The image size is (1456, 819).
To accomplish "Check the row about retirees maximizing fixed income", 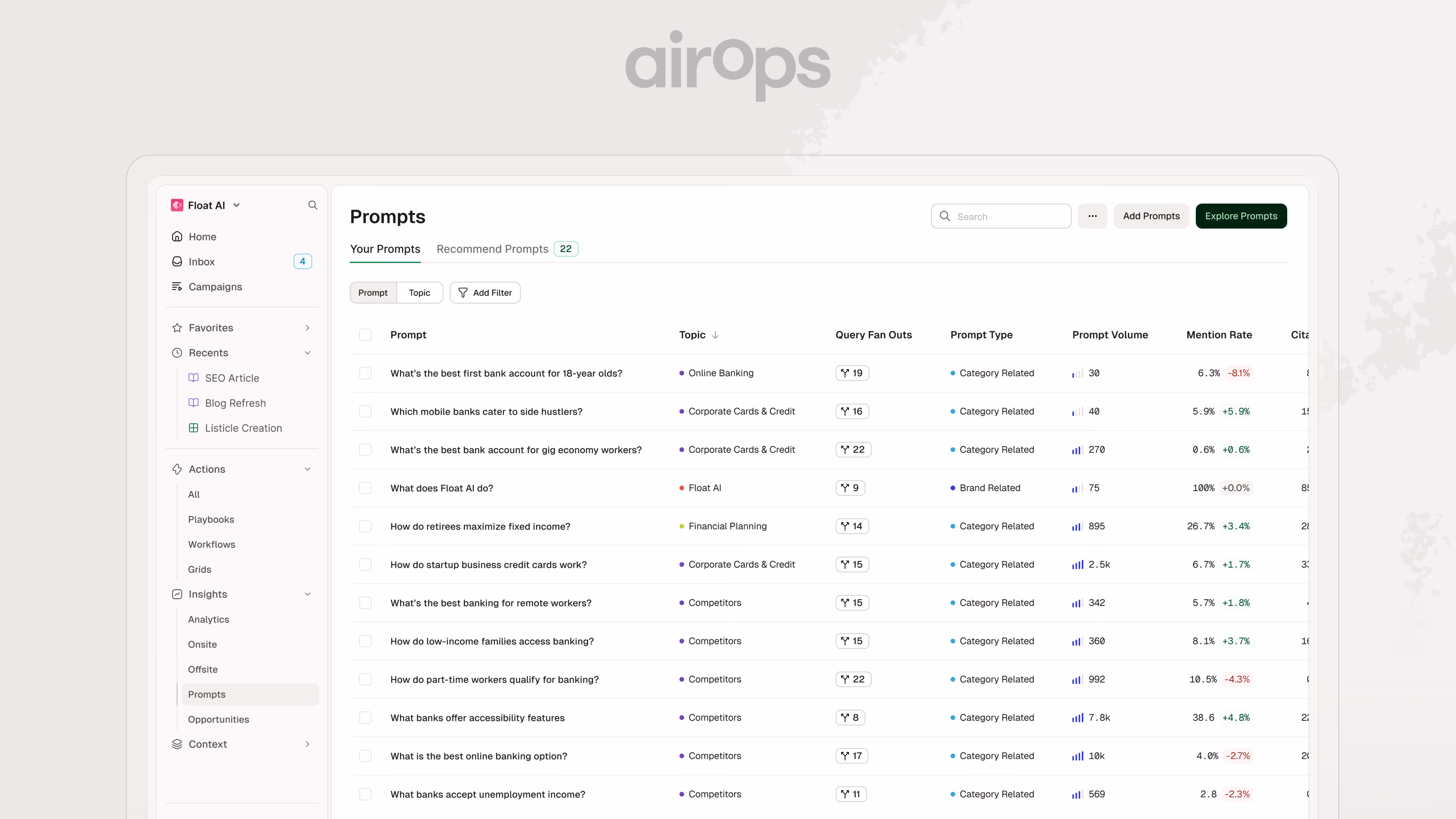I will click(365, 526).
